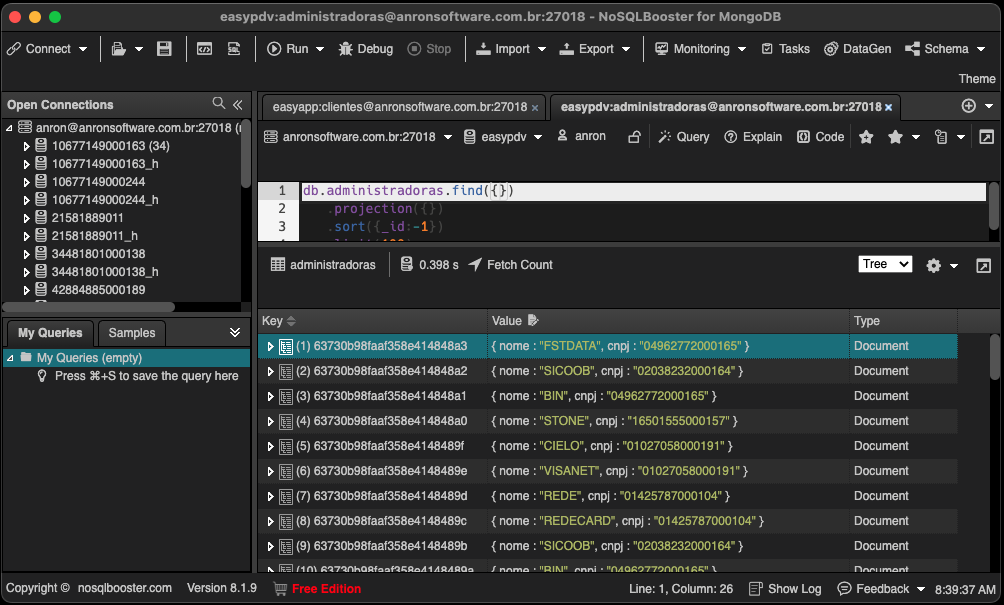This screenshot has width=1004, height=605.
Task: Expand the FSTDATA document row
Action: [x=270, y=346]
